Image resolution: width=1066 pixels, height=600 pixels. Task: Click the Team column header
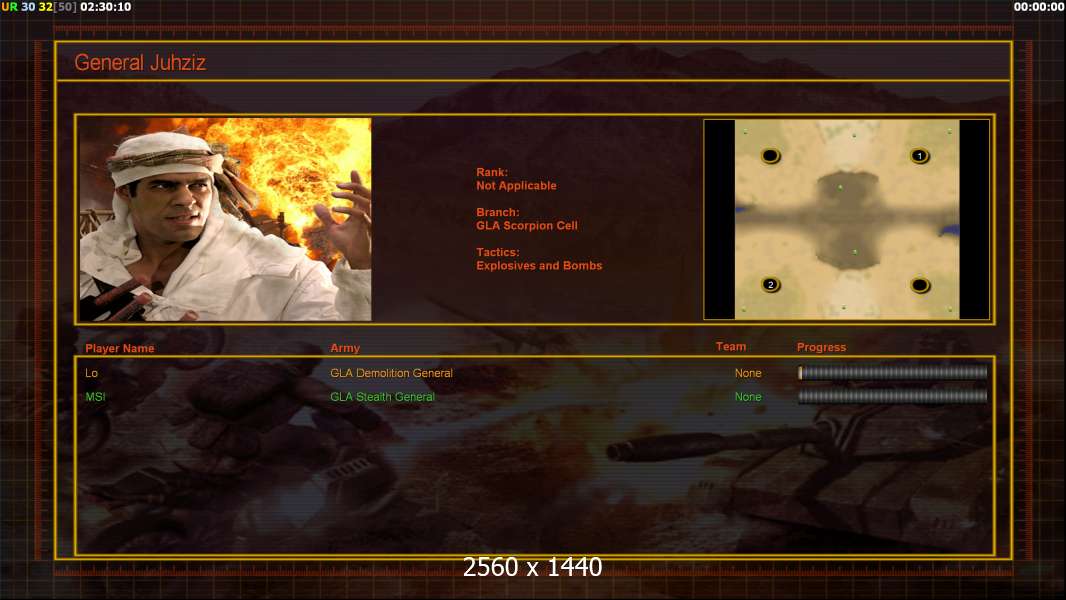click(x=731, y=347)
